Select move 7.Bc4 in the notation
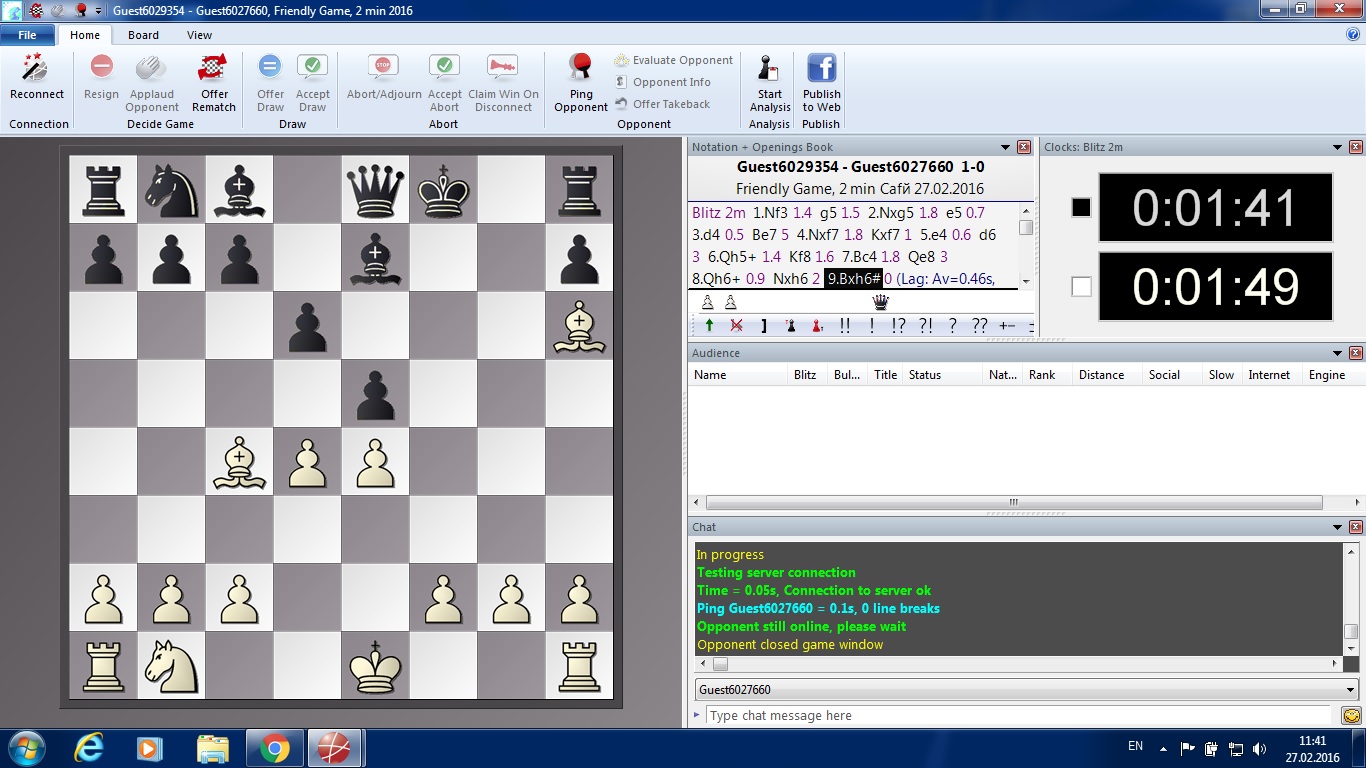 859,257
